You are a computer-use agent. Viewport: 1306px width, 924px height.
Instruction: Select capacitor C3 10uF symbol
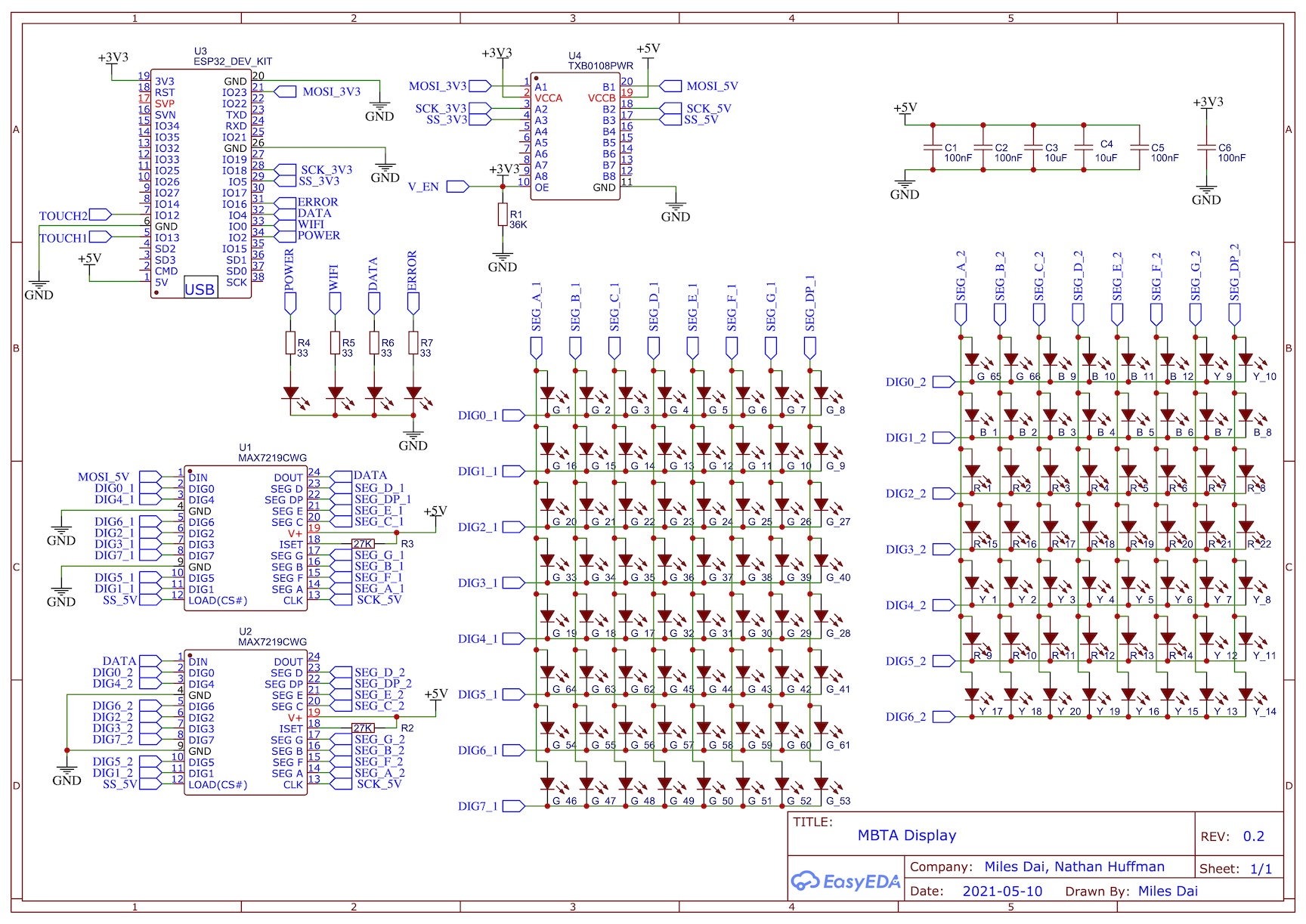coord(1033,147)
